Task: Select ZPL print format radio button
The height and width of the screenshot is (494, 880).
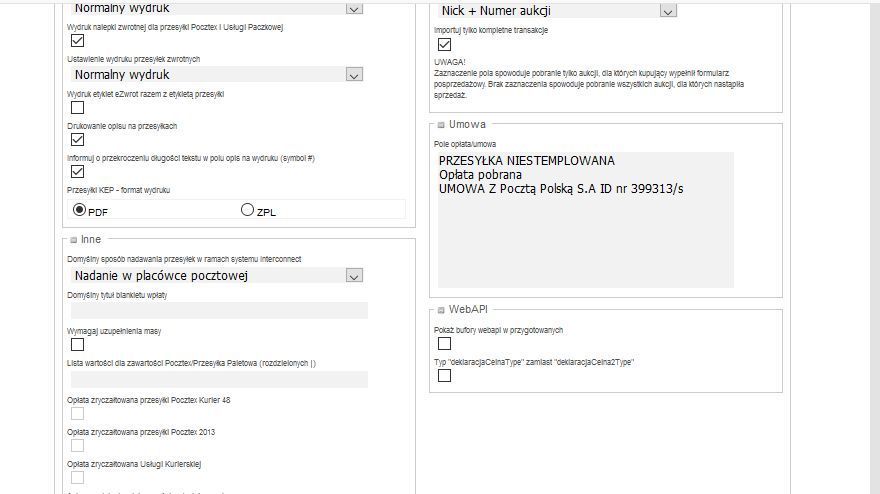Action: [247, 210]
